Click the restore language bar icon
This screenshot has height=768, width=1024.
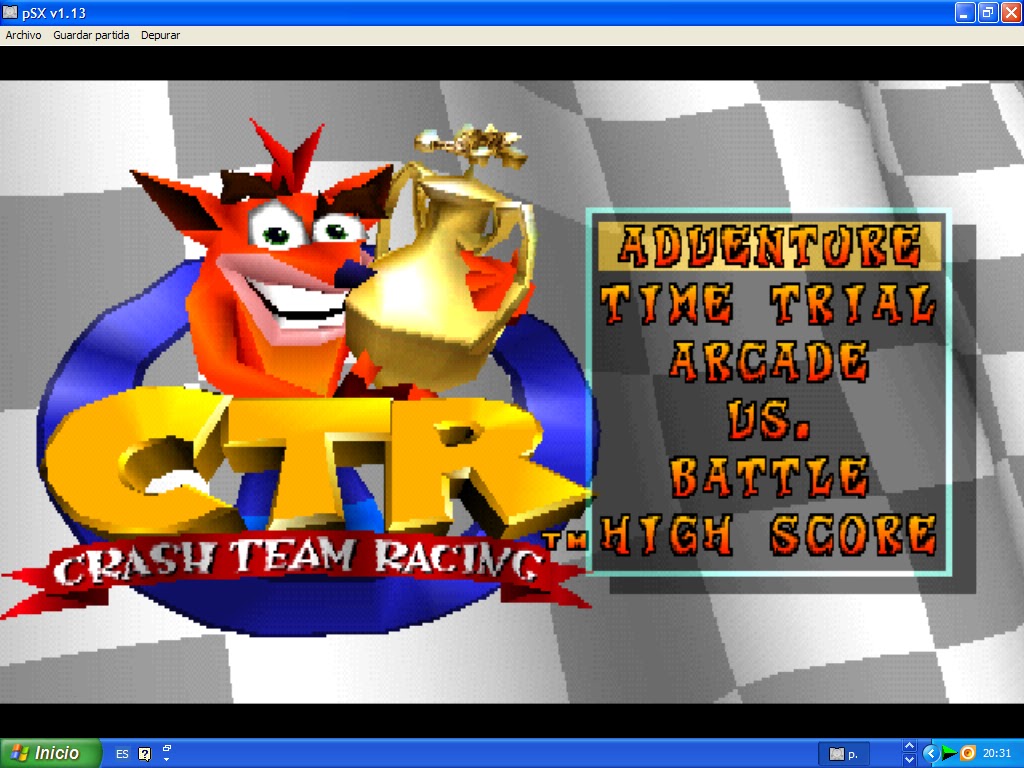167,746
